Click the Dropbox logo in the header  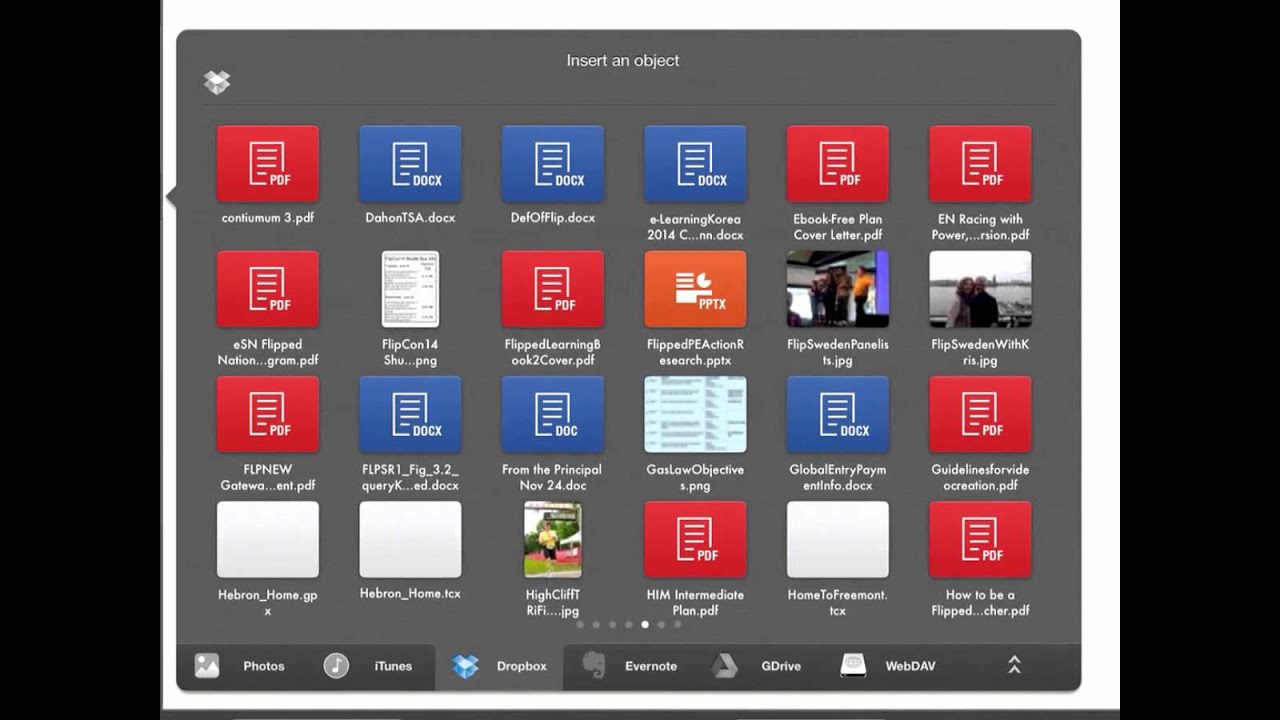[217, 82]
